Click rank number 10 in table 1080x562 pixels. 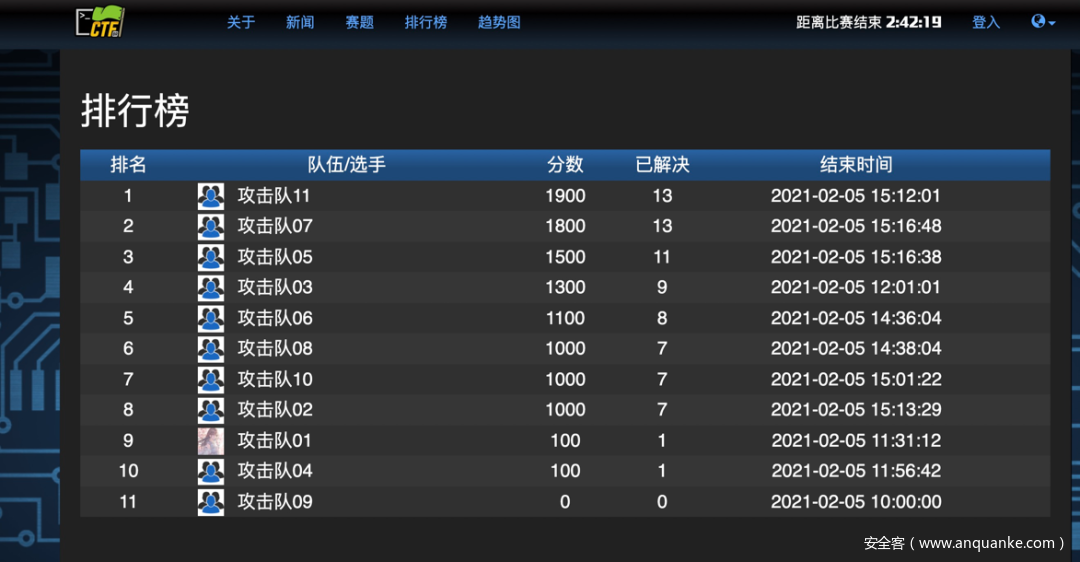(x=128, y=471)
